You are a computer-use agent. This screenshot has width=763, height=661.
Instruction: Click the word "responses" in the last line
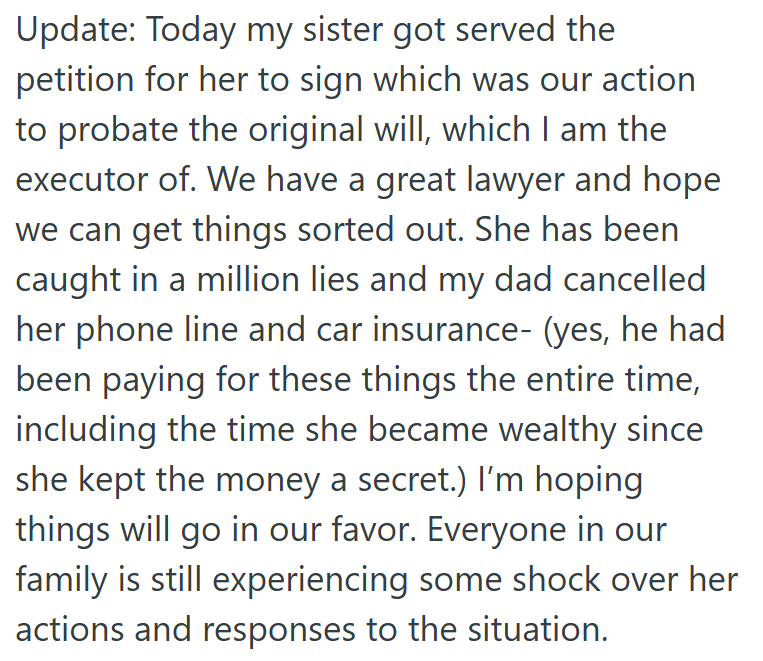(x=279, y=631)
